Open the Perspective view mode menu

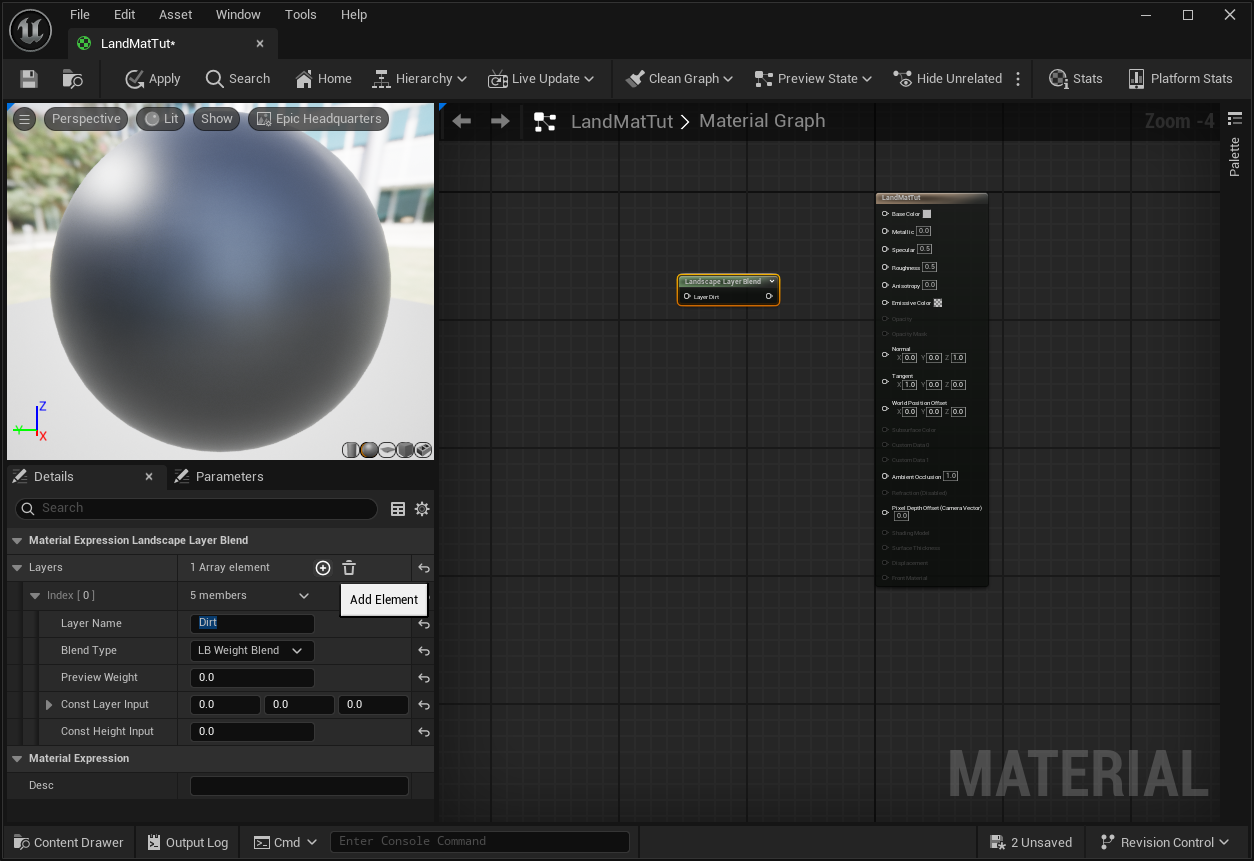point(86,119)
